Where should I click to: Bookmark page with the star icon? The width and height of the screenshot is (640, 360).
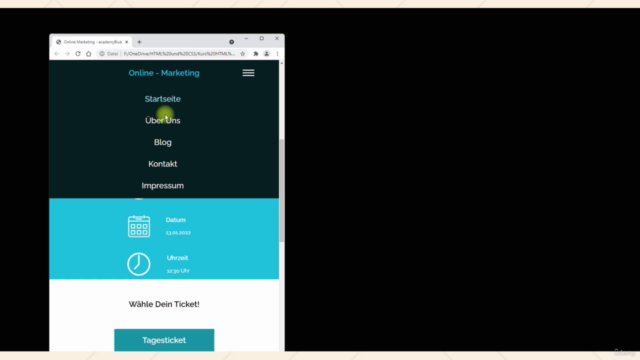point(242,54)
